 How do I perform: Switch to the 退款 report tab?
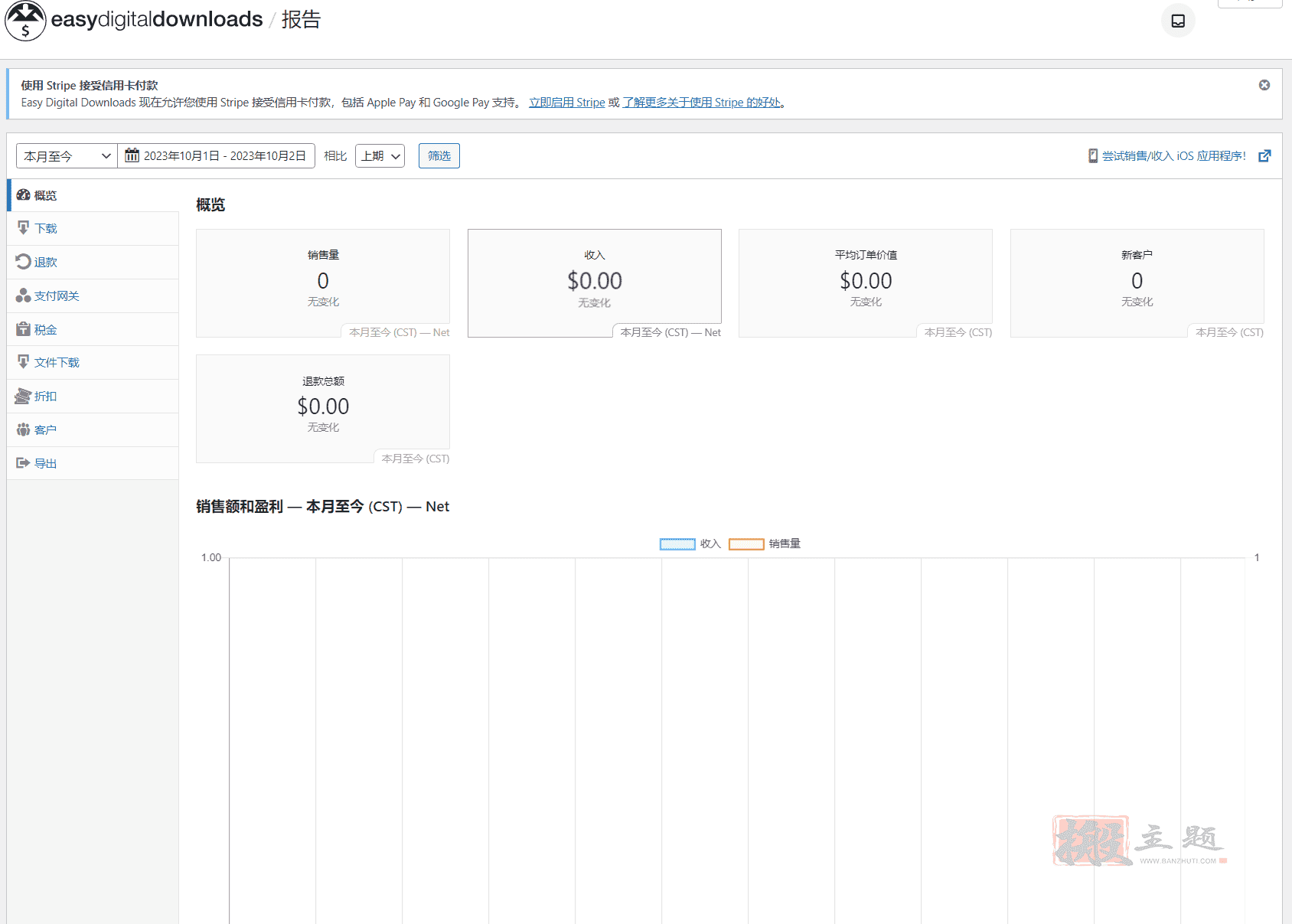[x=93, y=262]
